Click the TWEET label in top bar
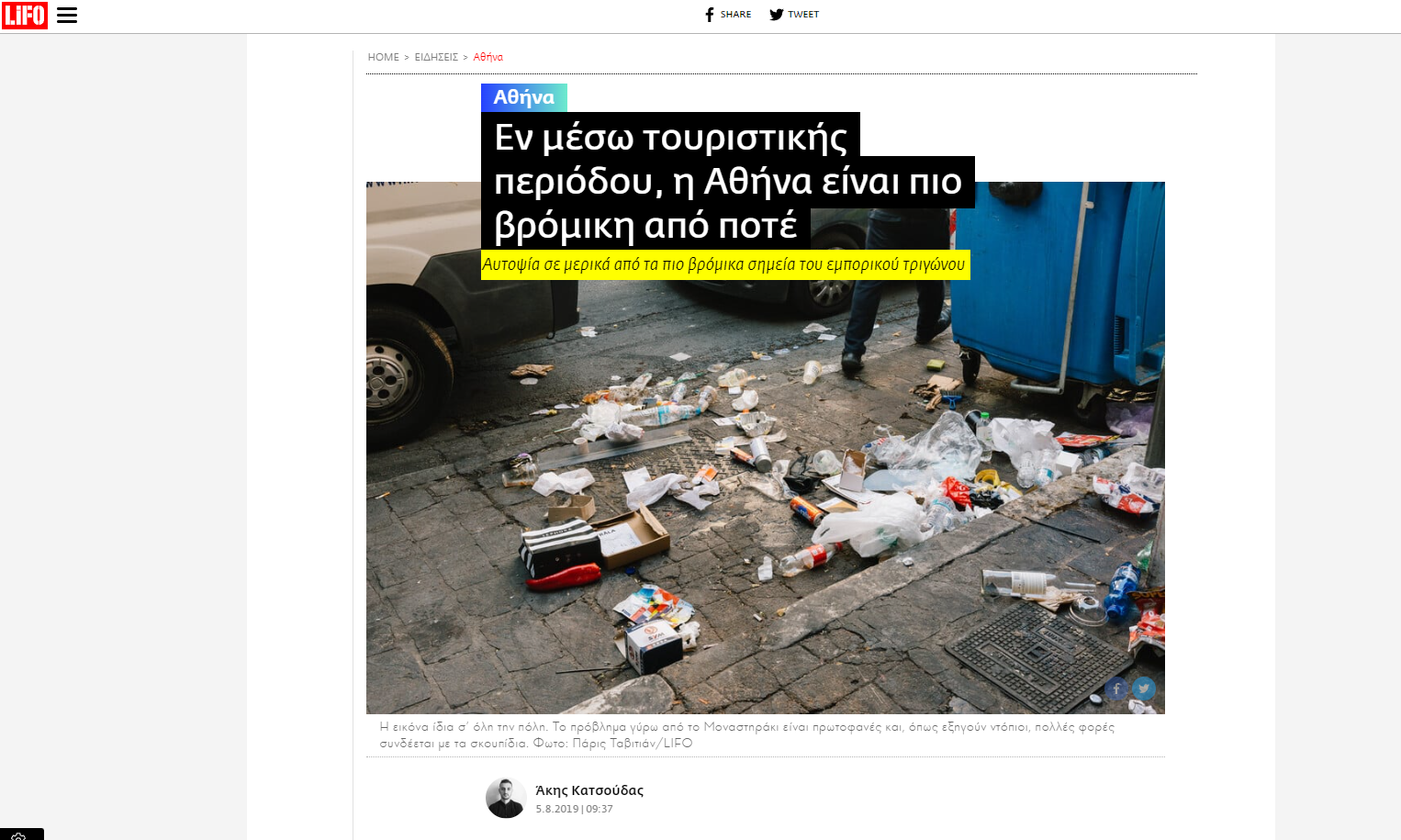1401x840 pixels. click(803, 15)
